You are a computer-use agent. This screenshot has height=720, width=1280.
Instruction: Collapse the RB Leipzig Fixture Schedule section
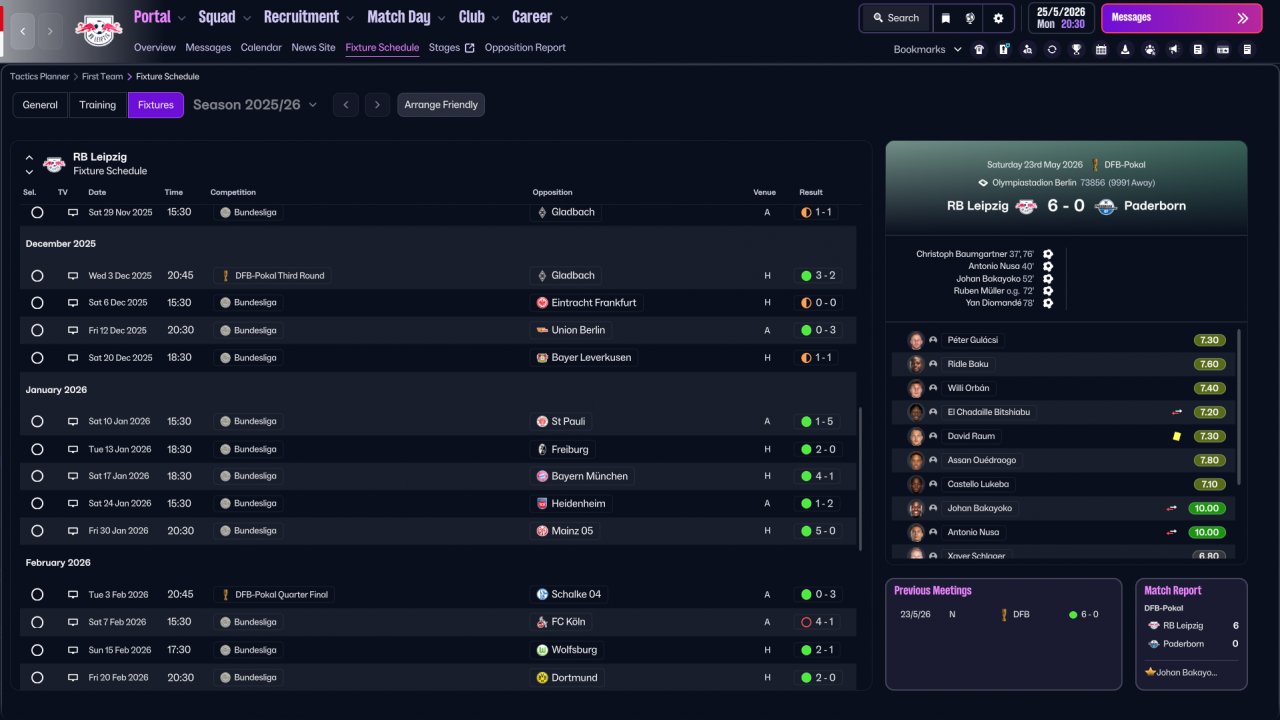tap(29, 158)
